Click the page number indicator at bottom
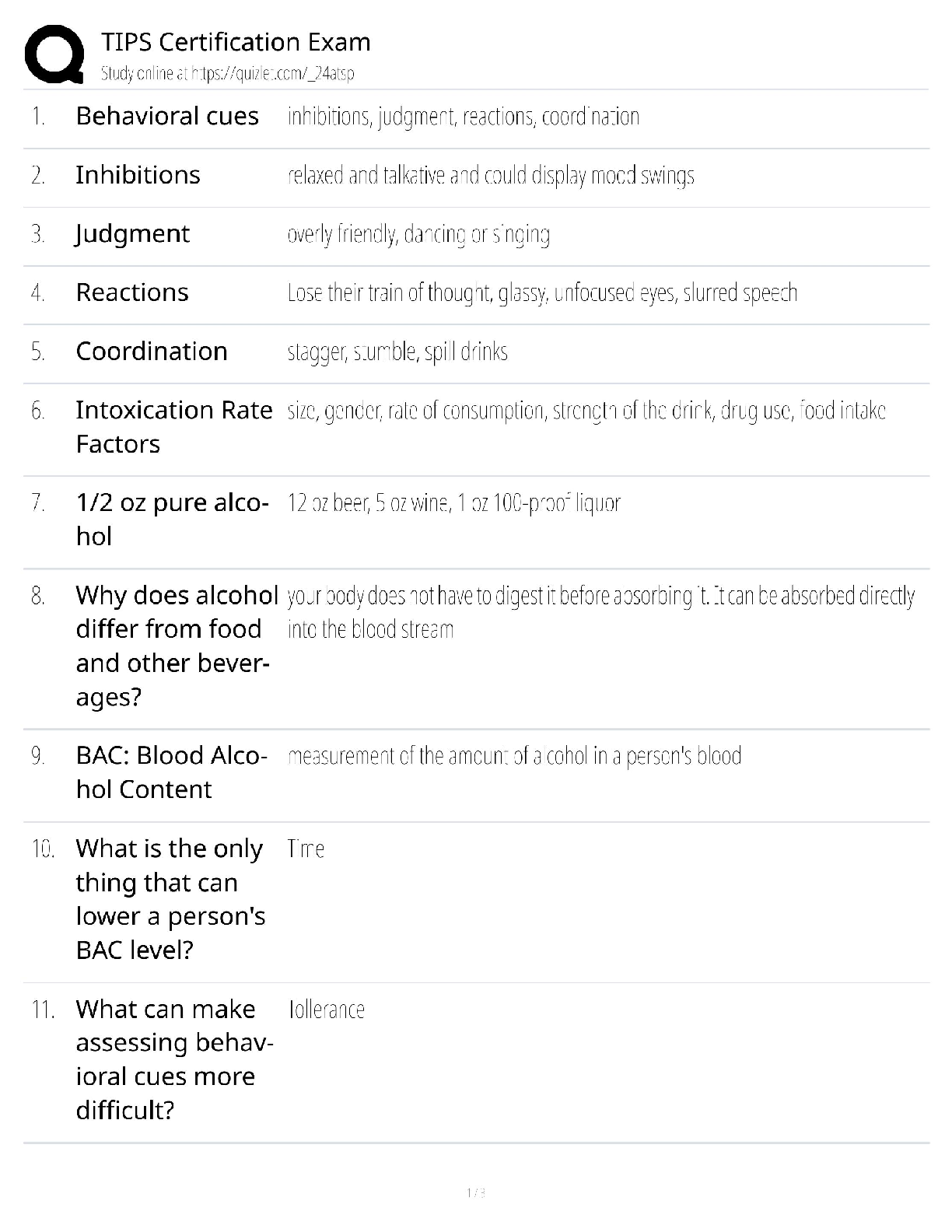The height and width of the screenshot is (1232, 952). [475, 1192]
